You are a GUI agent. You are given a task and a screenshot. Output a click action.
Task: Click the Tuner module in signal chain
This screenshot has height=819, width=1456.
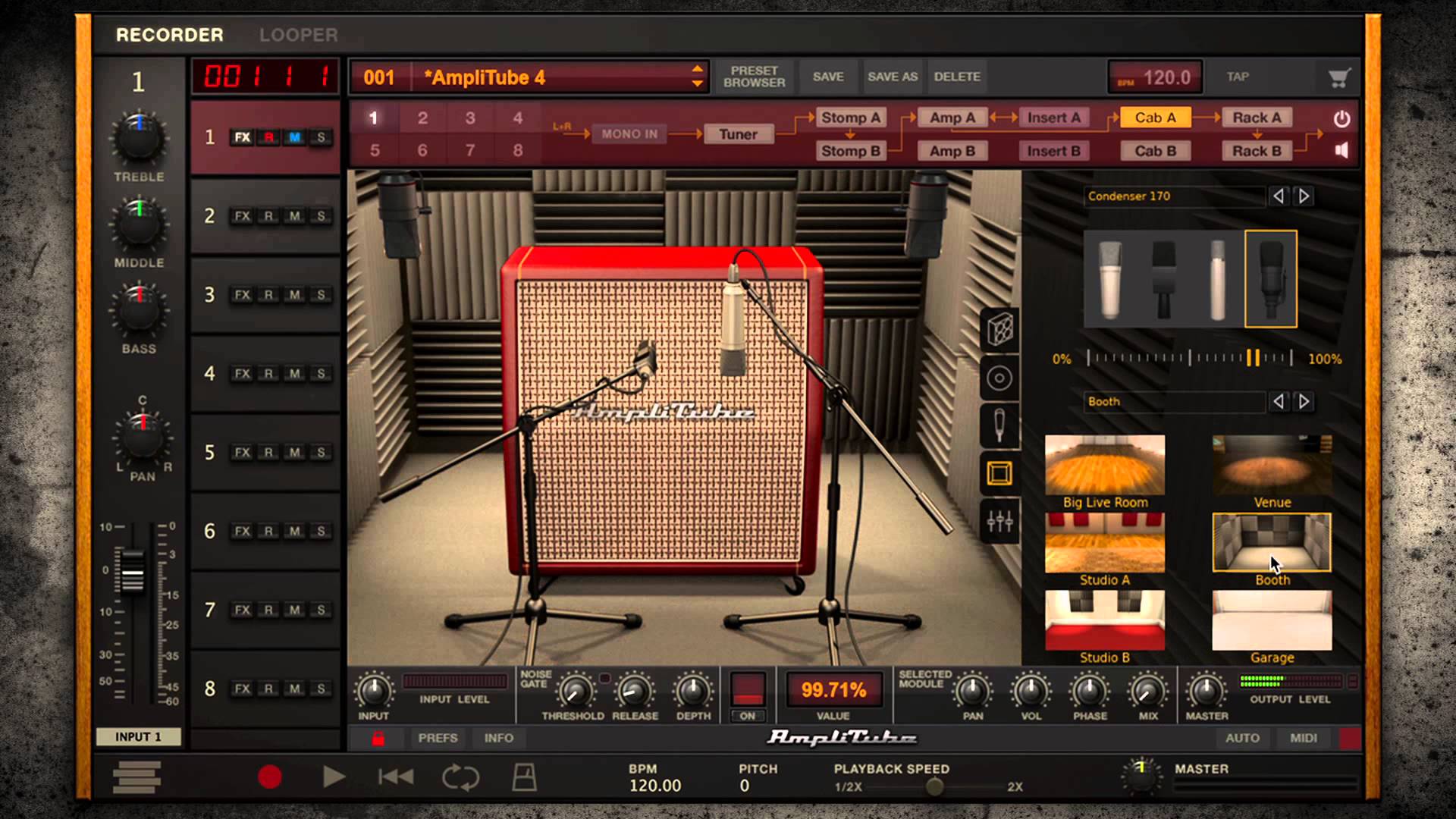pyautogui.click(x=738, y=134)
